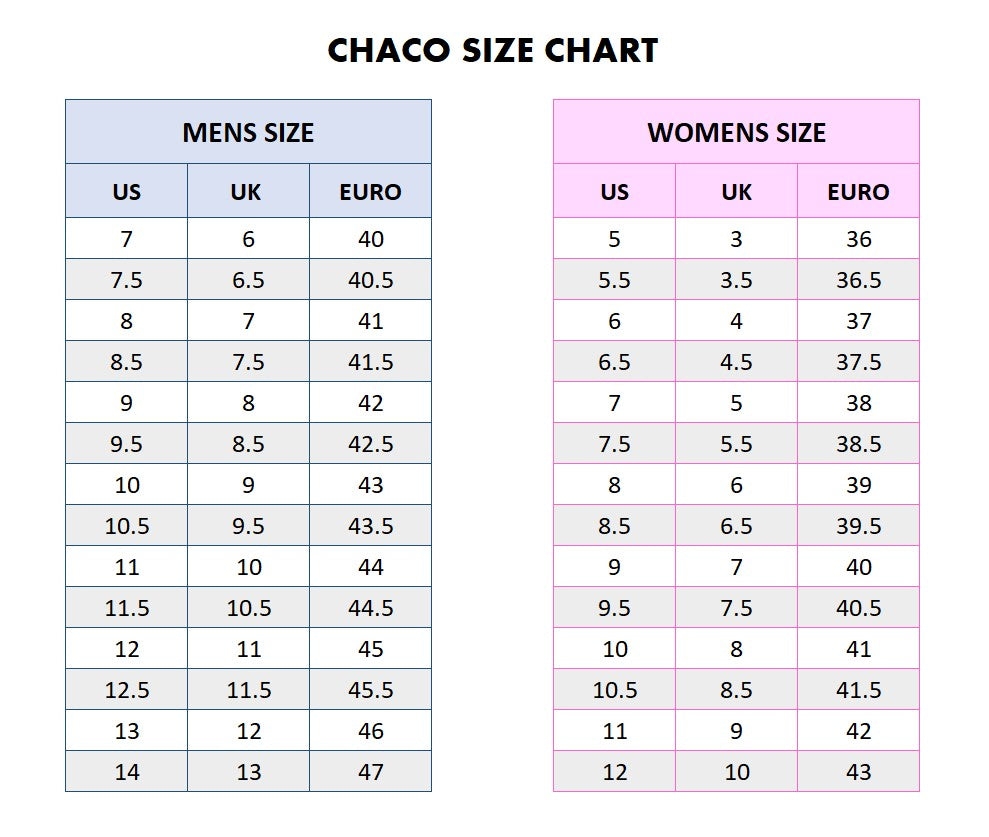Image resolution: width=989 pixels, height=837 pixels.
Task: Click the EURO column header under Mens Size
Action: [370, 192]
